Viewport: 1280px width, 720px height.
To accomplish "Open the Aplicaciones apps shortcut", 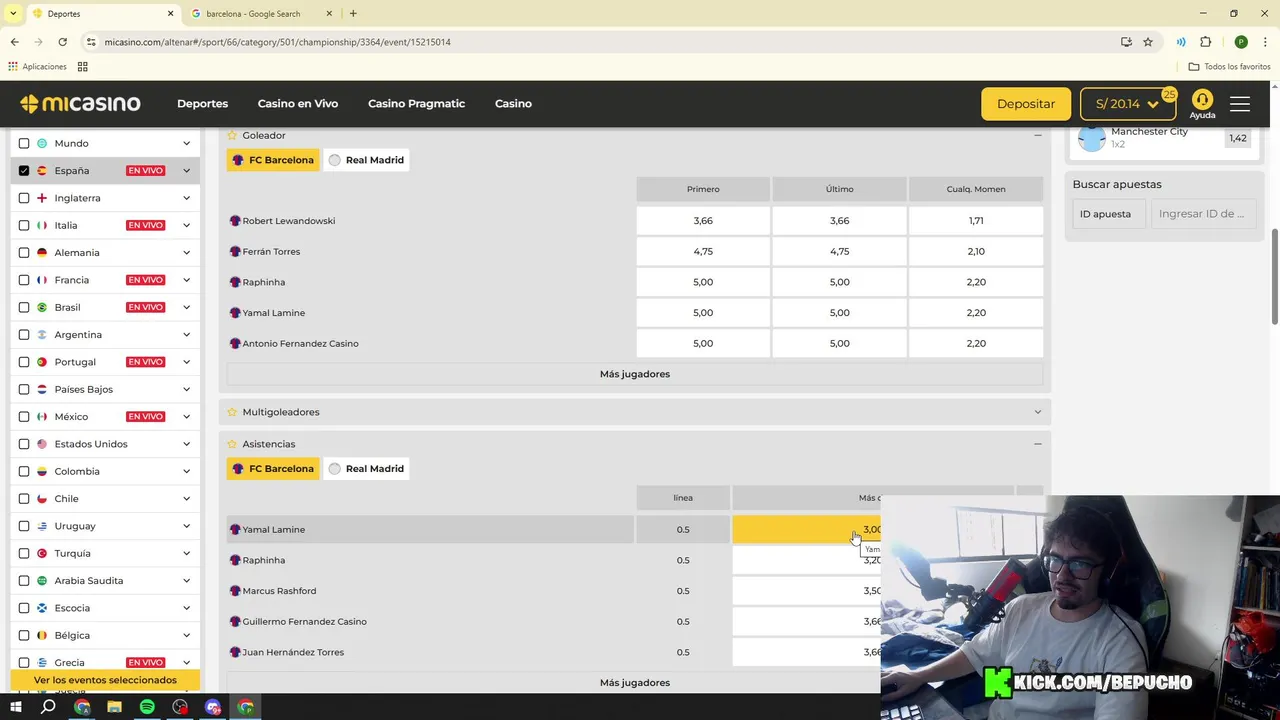I will [38, 66].
